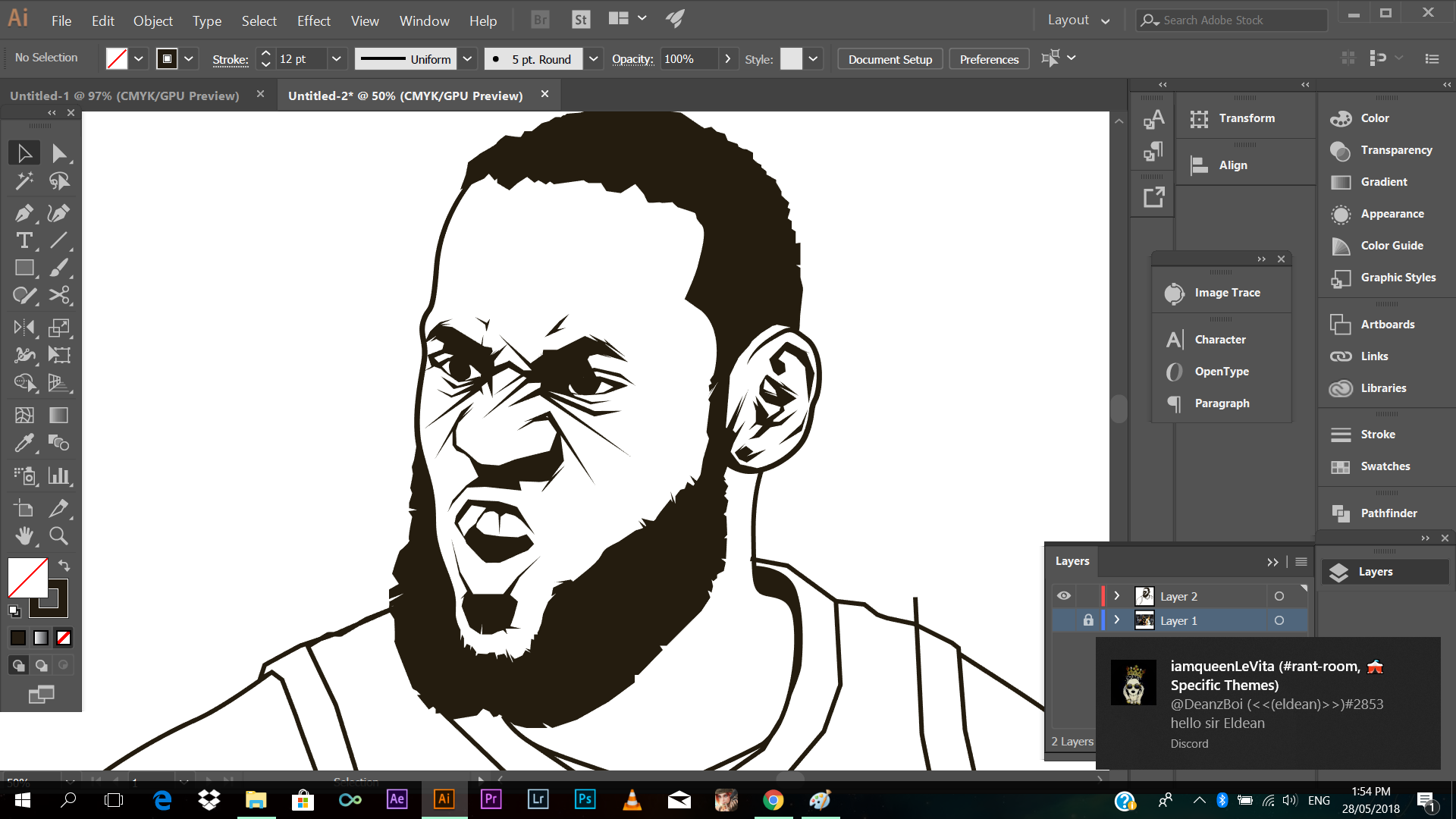1456x819 pixels.
Task: Open Layout workspace switcher
Action: tap(1079, 20)
